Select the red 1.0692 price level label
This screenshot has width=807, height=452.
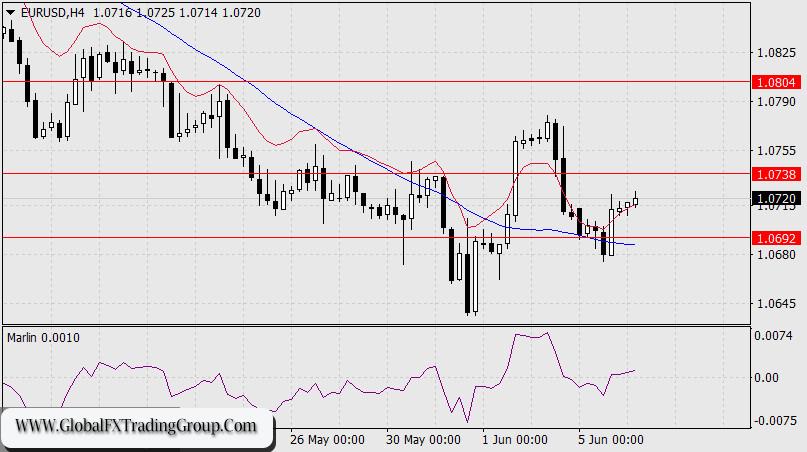click(776, 238)
